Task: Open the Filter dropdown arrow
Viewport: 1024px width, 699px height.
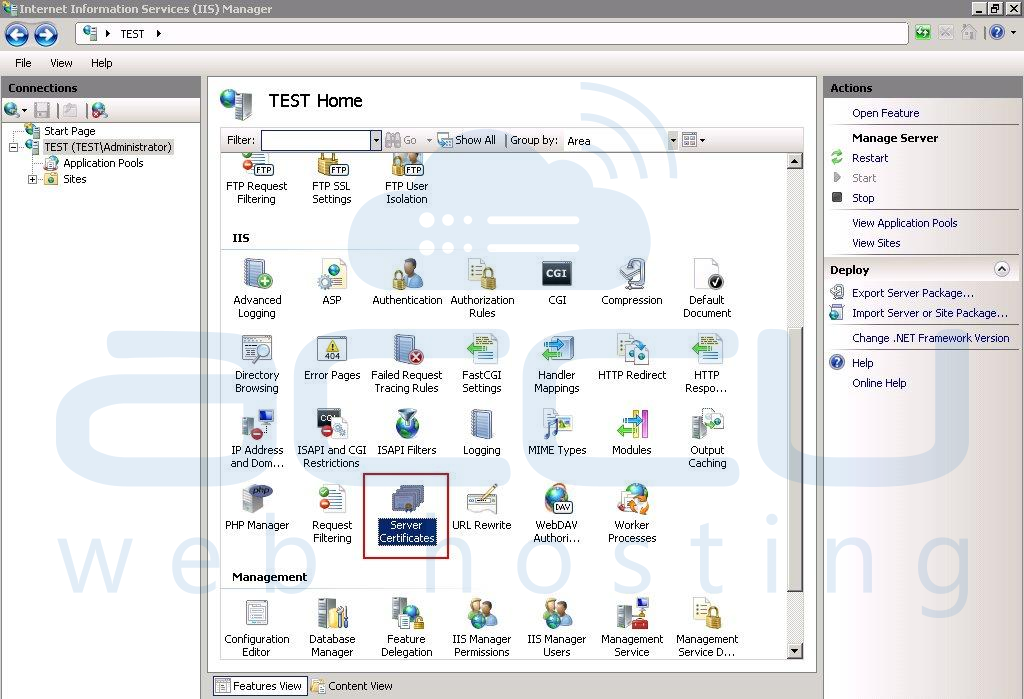Action: (376, 140)
